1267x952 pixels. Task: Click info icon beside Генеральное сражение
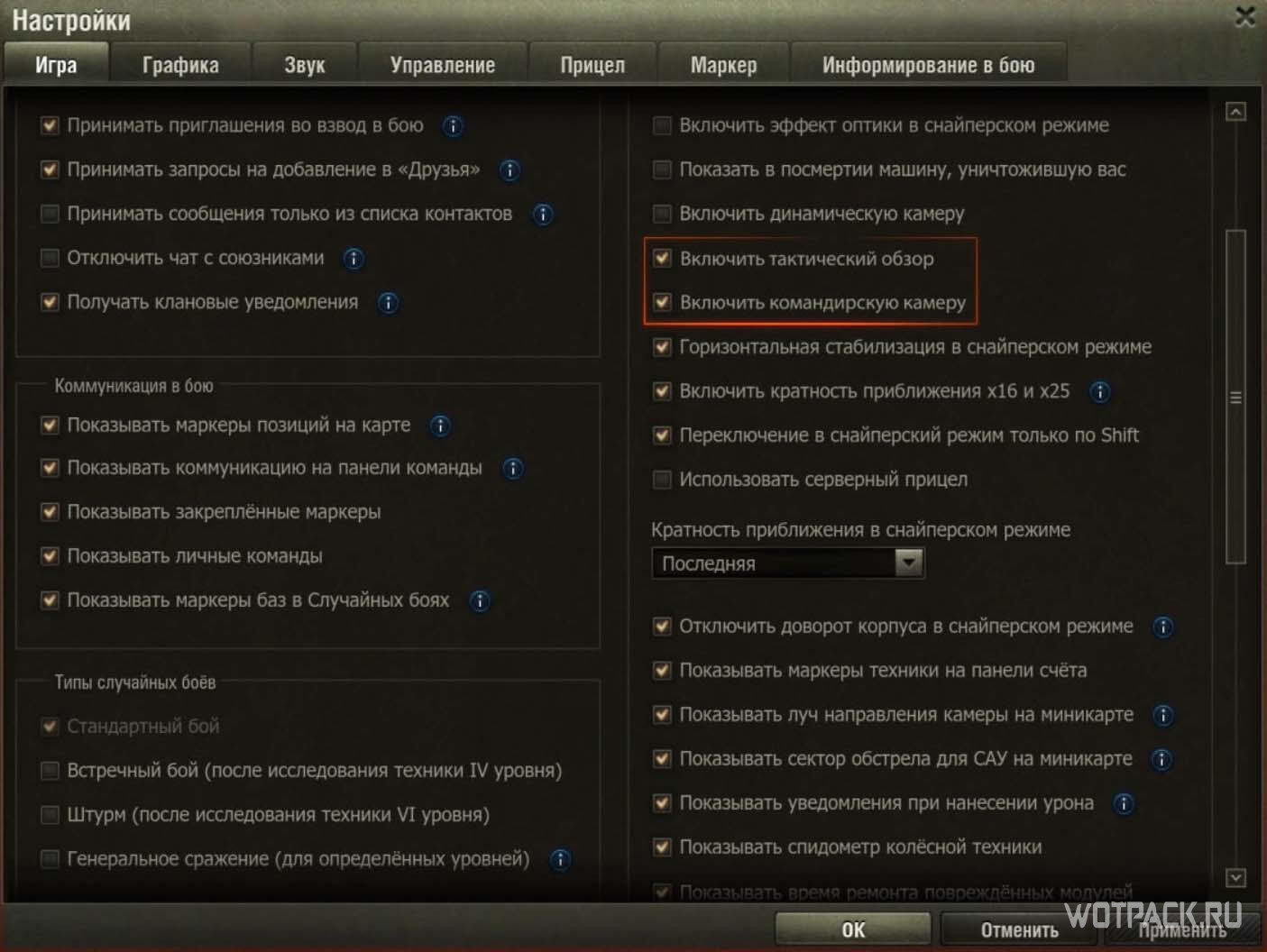(x=560, y=859)
